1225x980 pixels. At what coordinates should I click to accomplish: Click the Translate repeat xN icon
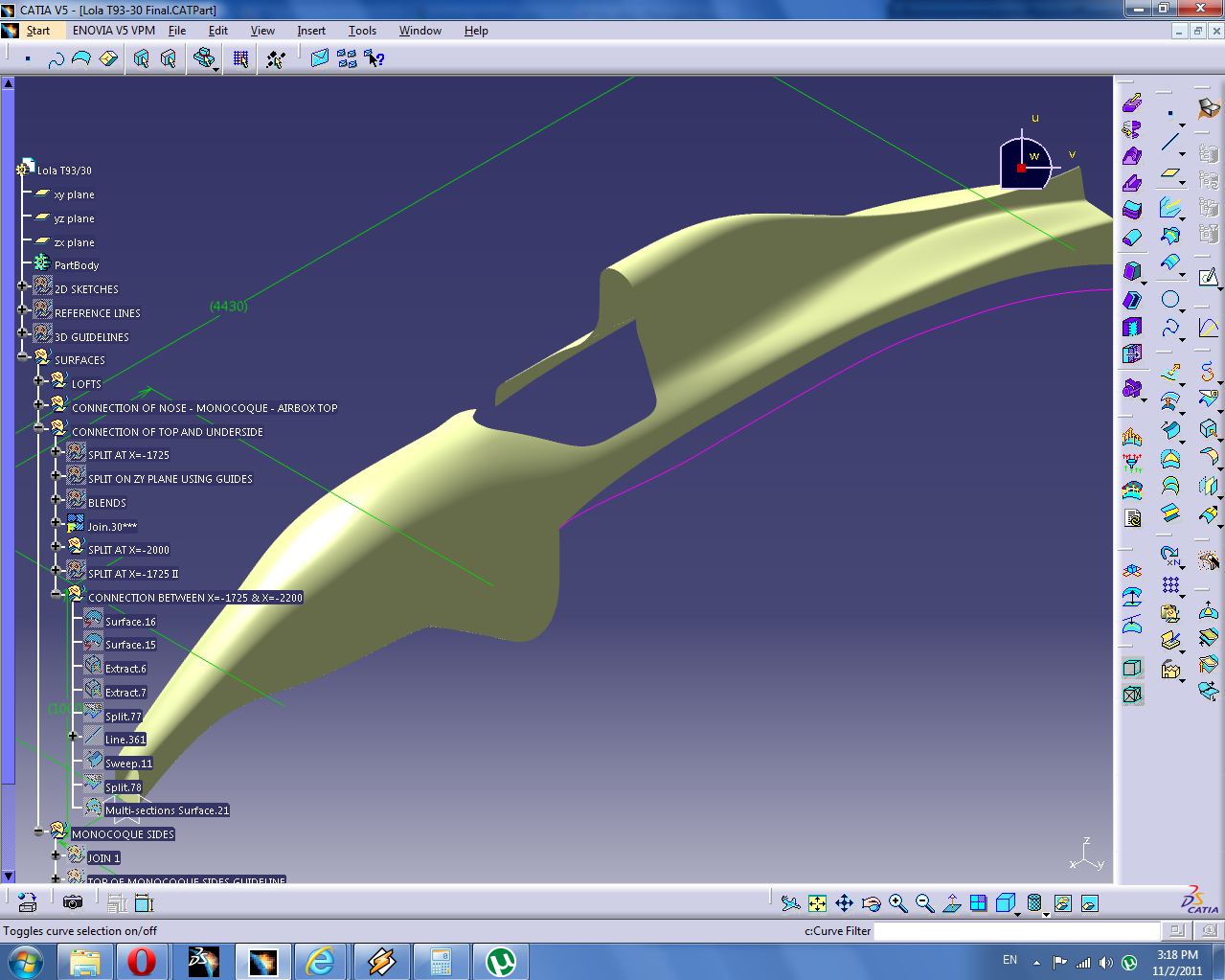1169,555
